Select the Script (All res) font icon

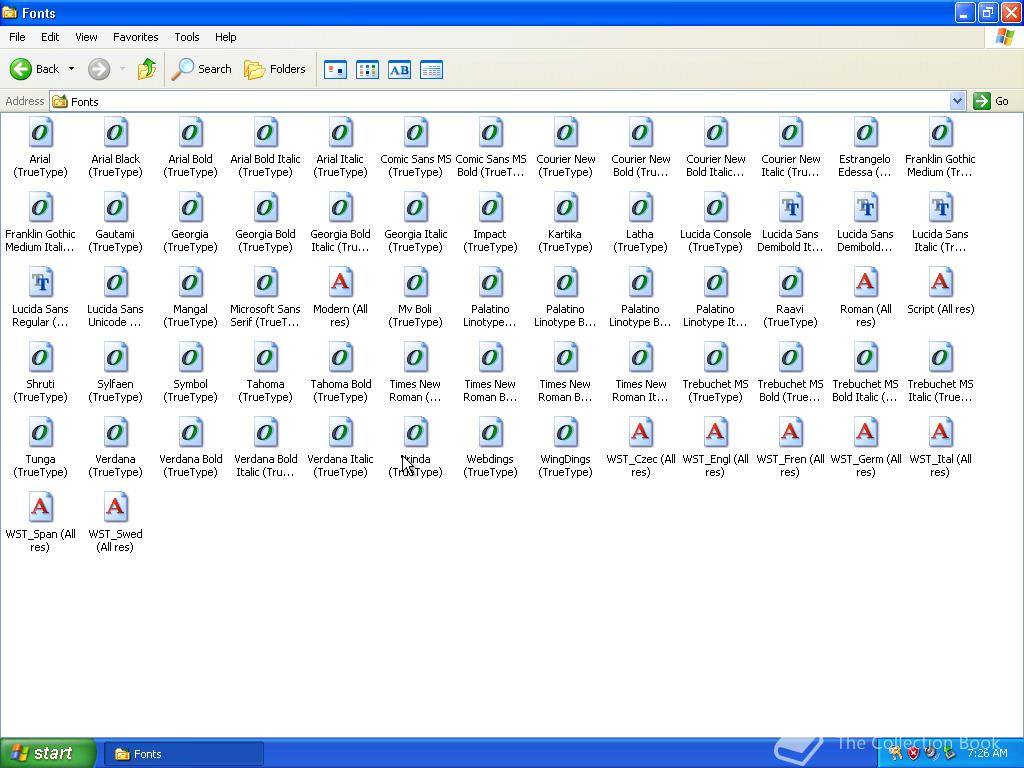click(x=940, y=283)
